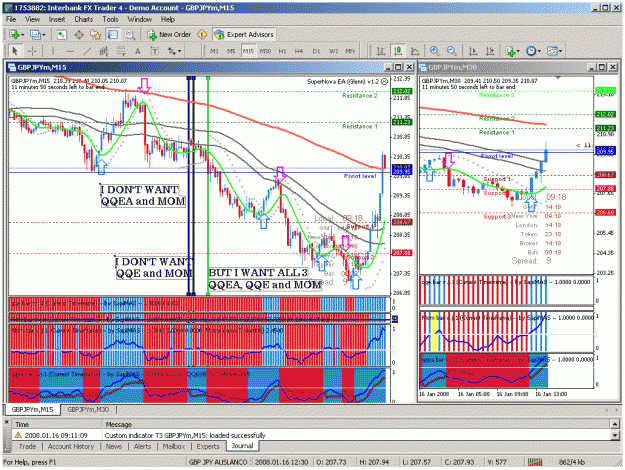Switch to the GBPJPYm,M15 chart tab
The height and width of the screenshot is (470, 625).
pos(32,409)
